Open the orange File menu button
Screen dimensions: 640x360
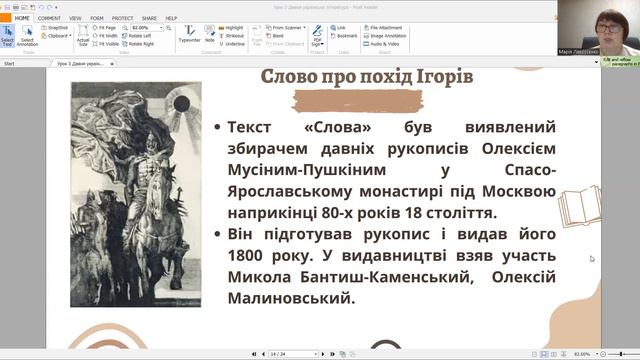[5, 18]
